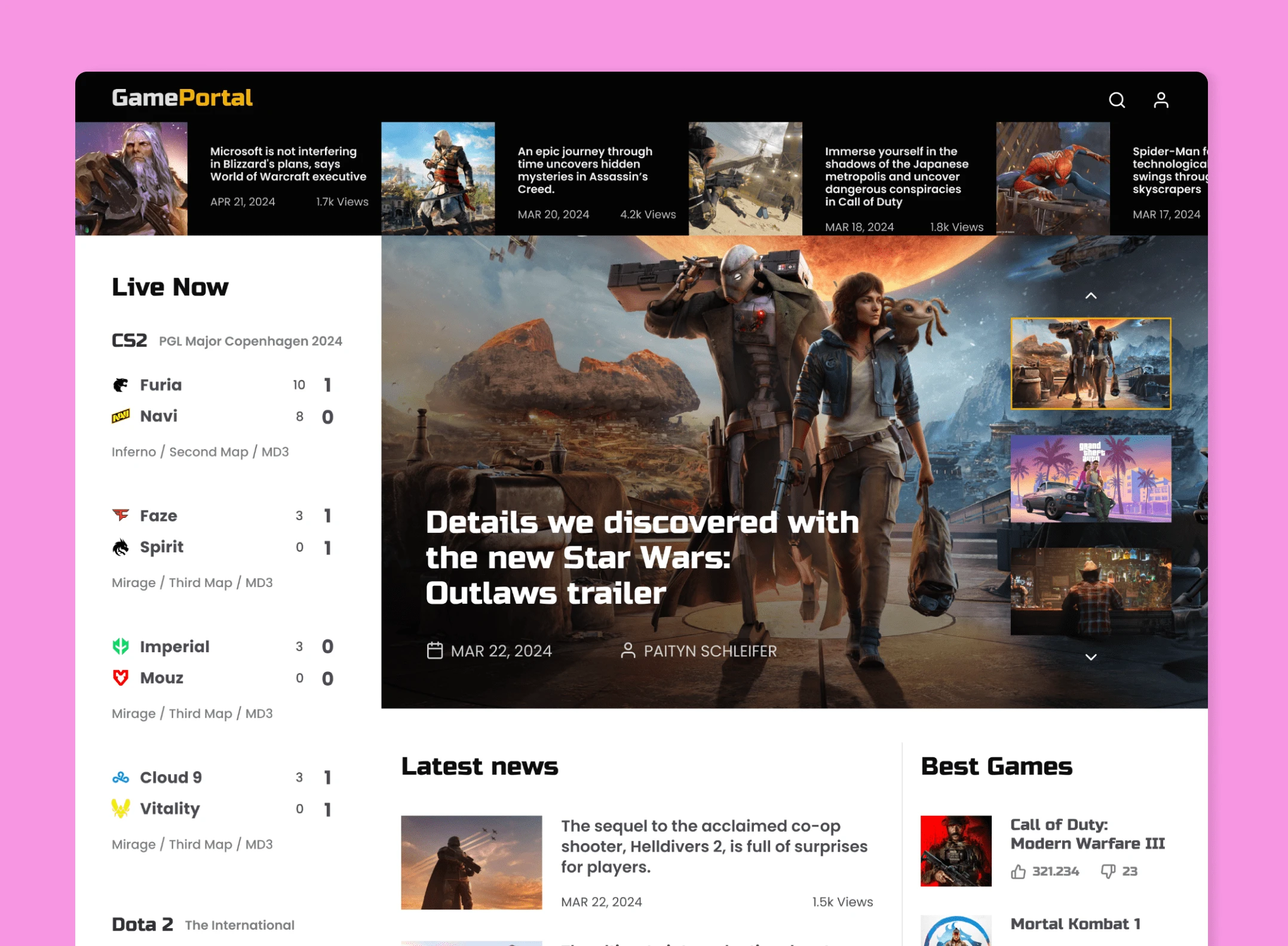
Task: Click the thumbs-down icon for Call of Duty
Action: [1108, 872]
